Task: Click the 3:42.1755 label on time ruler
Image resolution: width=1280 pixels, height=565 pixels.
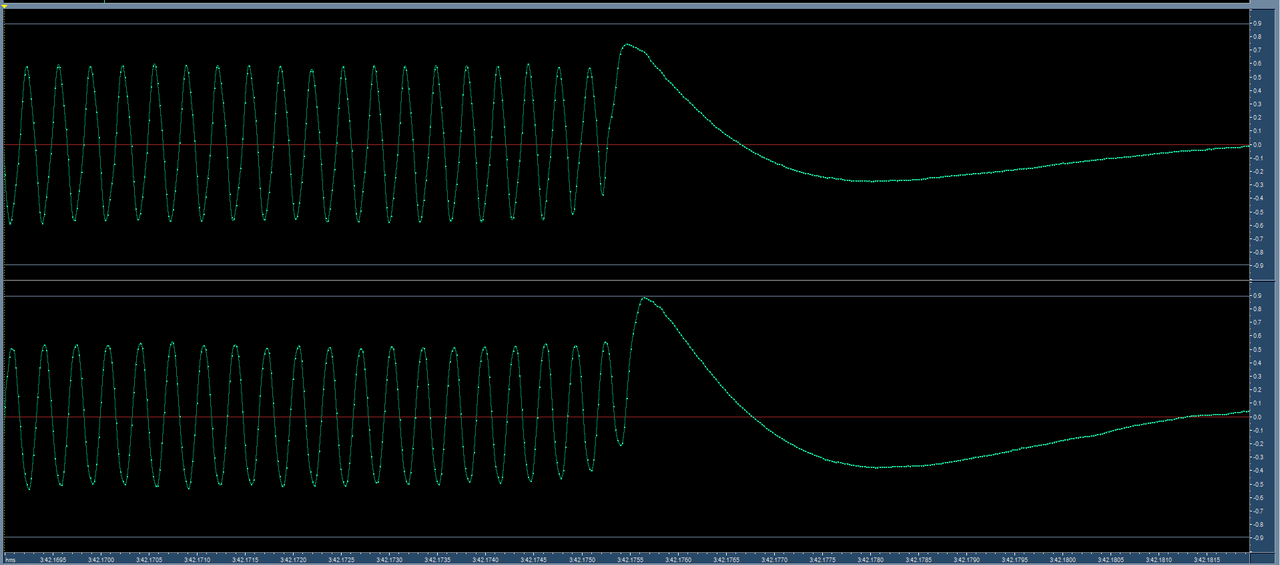Action: (x=630, y=560)
